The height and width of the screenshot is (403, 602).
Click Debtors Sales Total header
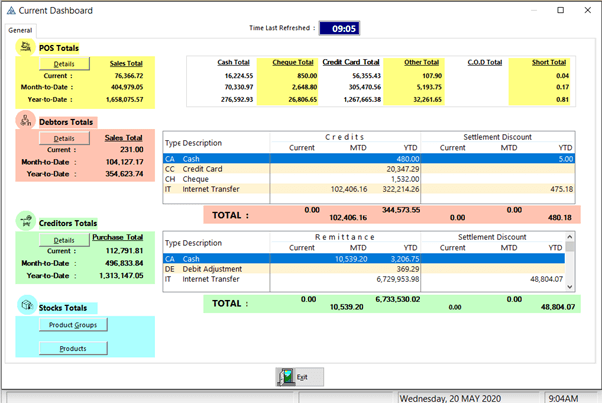(x=124, y=138)
